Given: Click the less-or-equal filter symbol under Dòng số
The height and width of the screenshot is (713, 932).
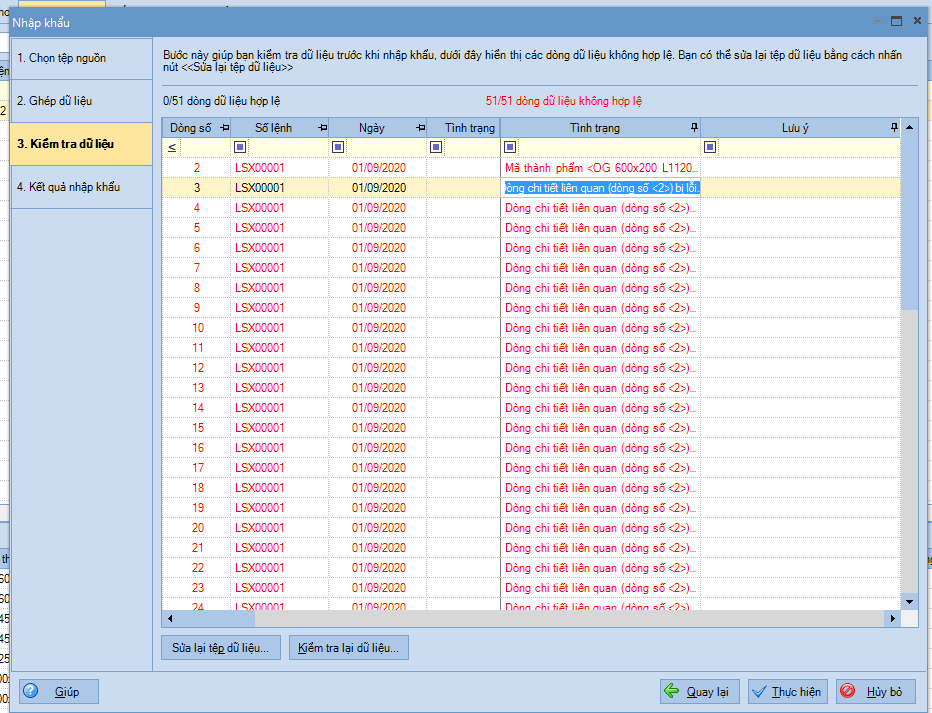Looking at the screenshot, I should point(172,147).
